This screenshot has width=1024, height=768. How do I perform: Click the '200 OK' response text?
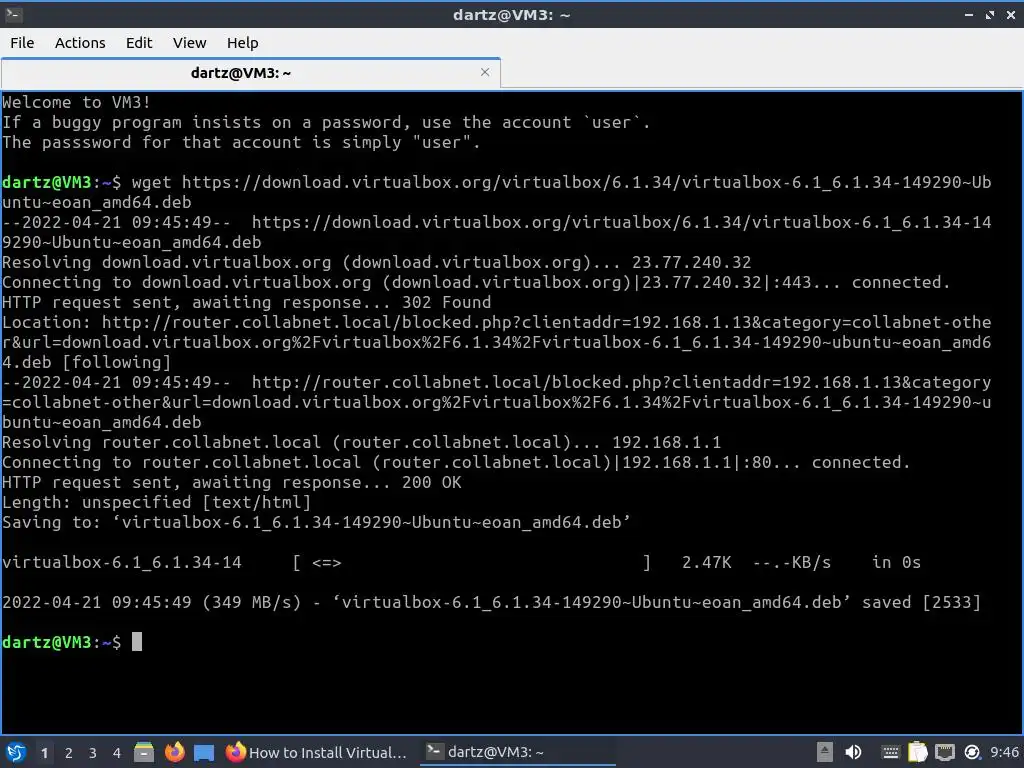pyautogui.click(x=431, y=482)
